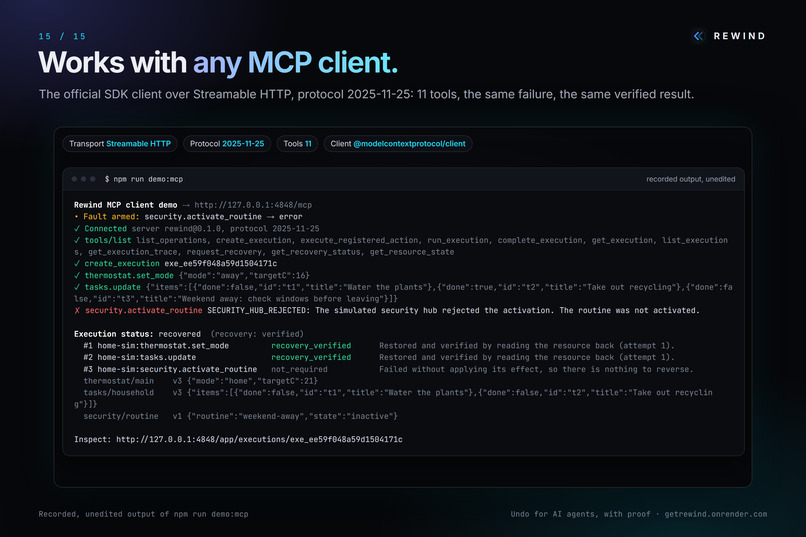Click the slide counter '15 / 15'
The width and height of the screenshot is (806, 537).
tap(62, 36)
